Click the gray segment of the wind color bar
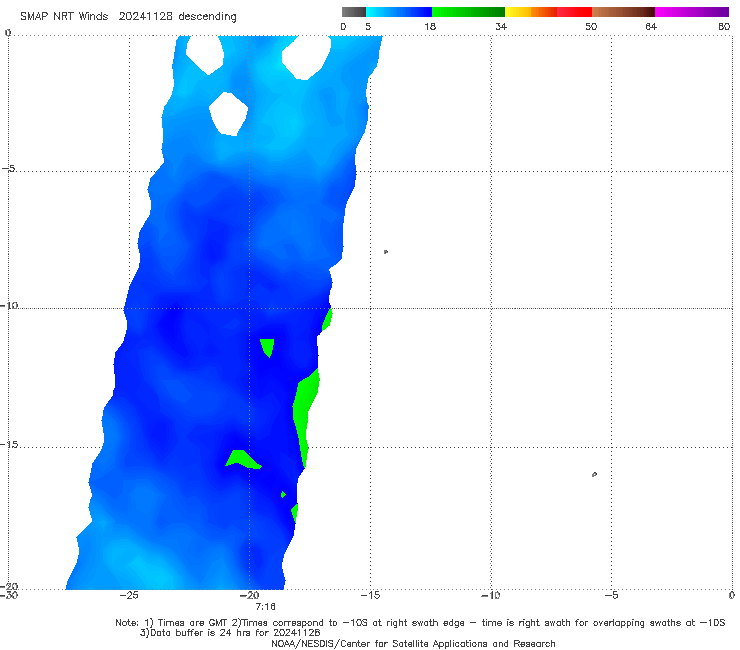 click(x=354, y=12)
